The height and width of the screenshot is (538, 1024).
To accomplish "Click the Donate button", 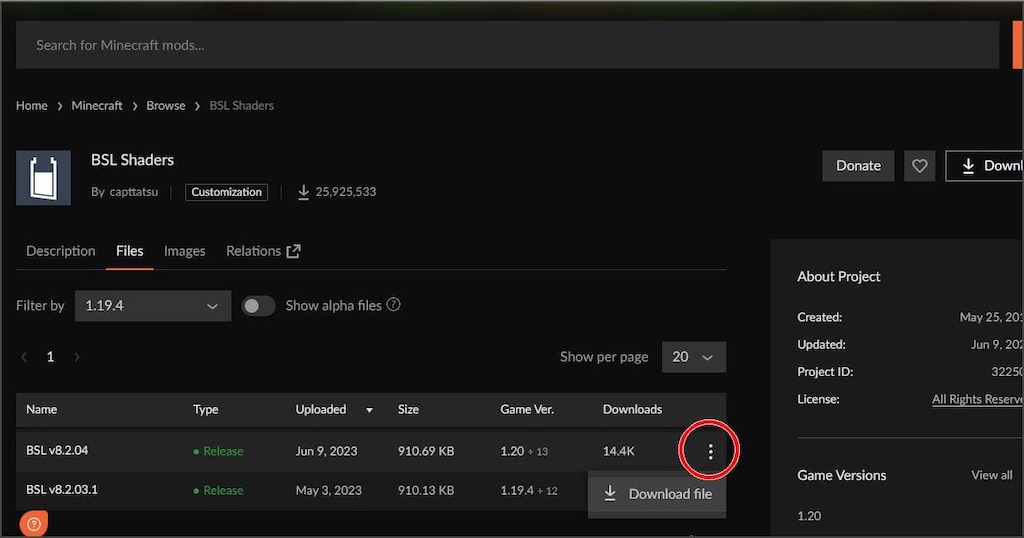I will point(858,166).
